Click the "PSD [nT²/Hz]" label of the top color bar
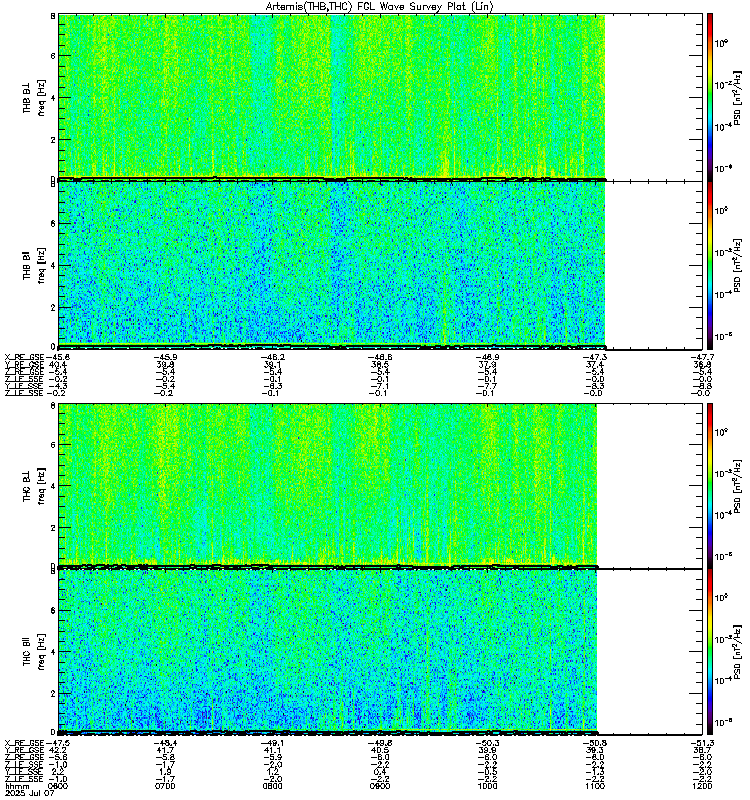The image size is (750, 800). click(737, 98)
